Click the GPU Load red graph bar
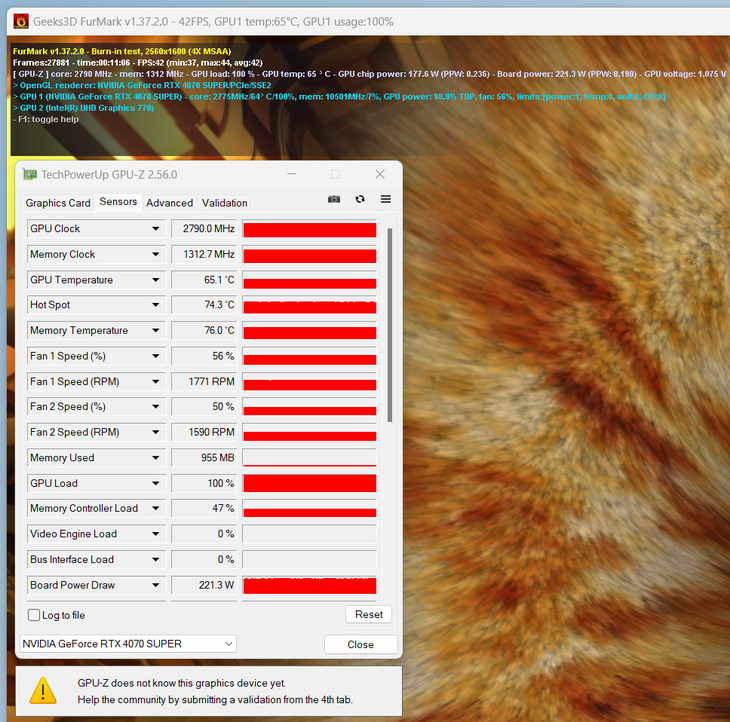 pos(310,483)
